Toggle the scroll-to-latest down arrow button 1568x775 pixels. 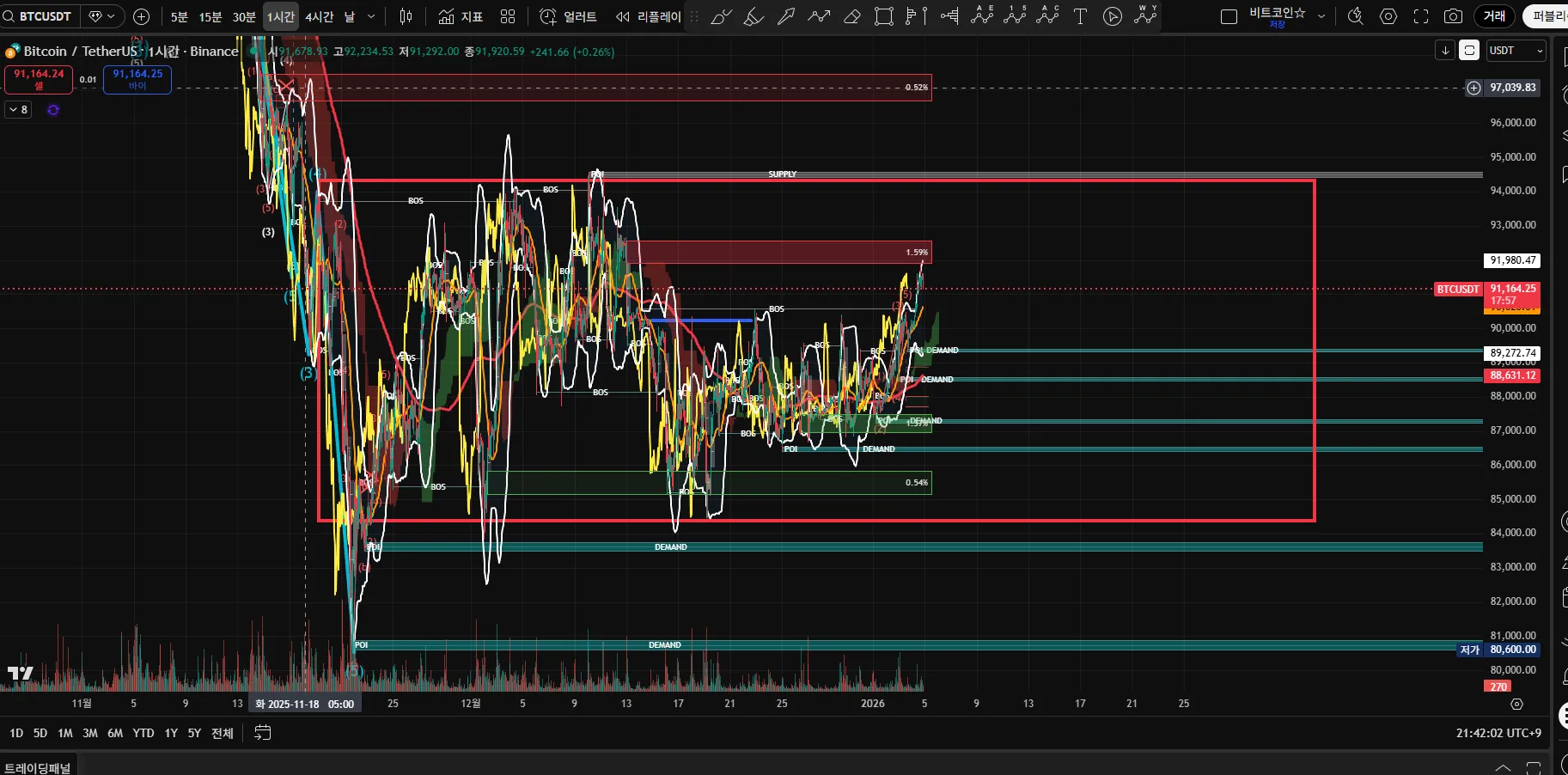(x=1445, y=51)
